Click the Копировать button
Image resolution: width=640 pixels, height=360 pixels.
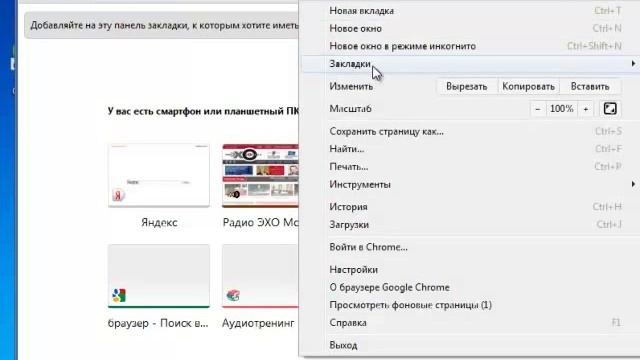(528, 87)
